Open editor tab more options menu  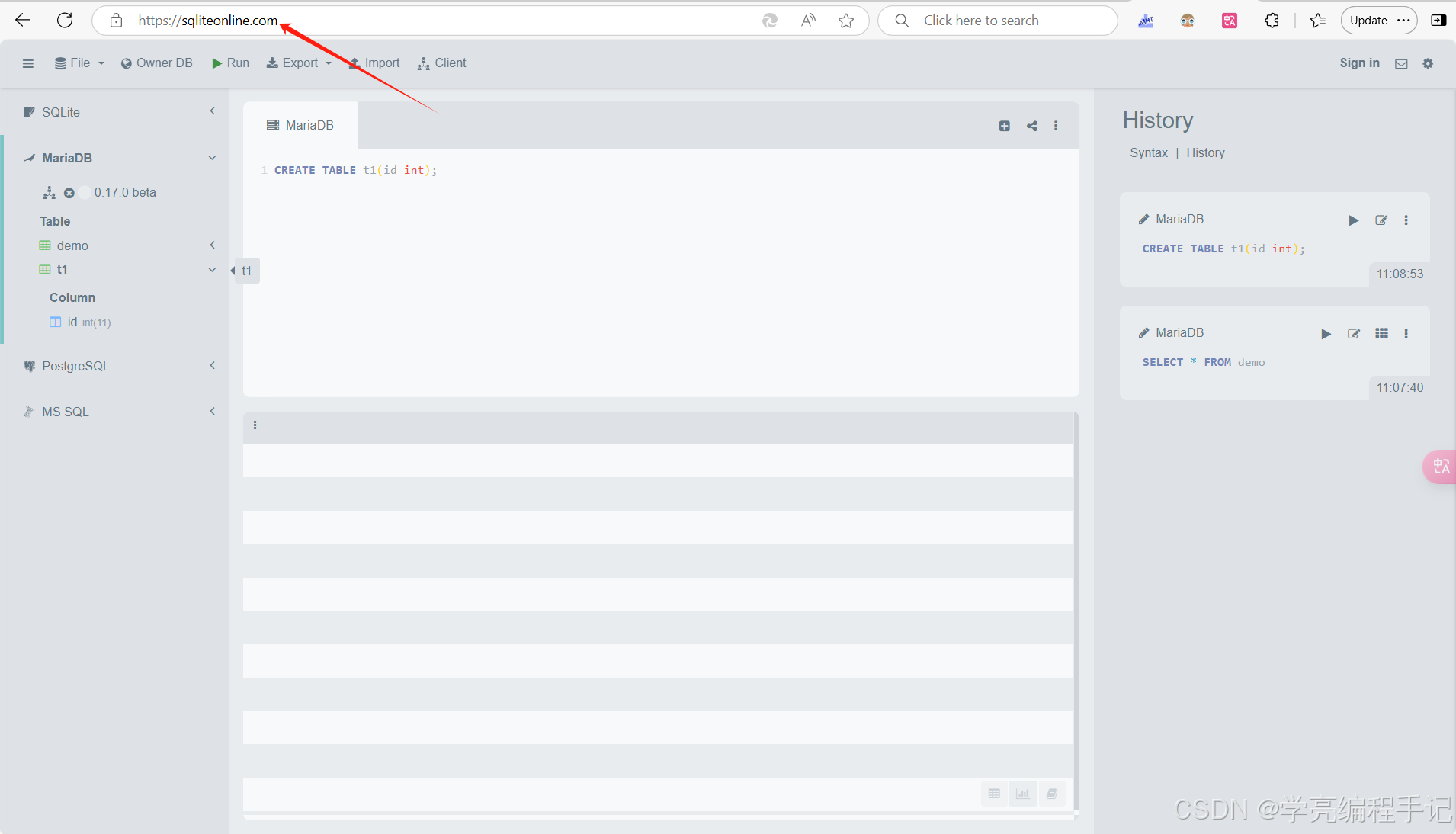pos(1056,126)
